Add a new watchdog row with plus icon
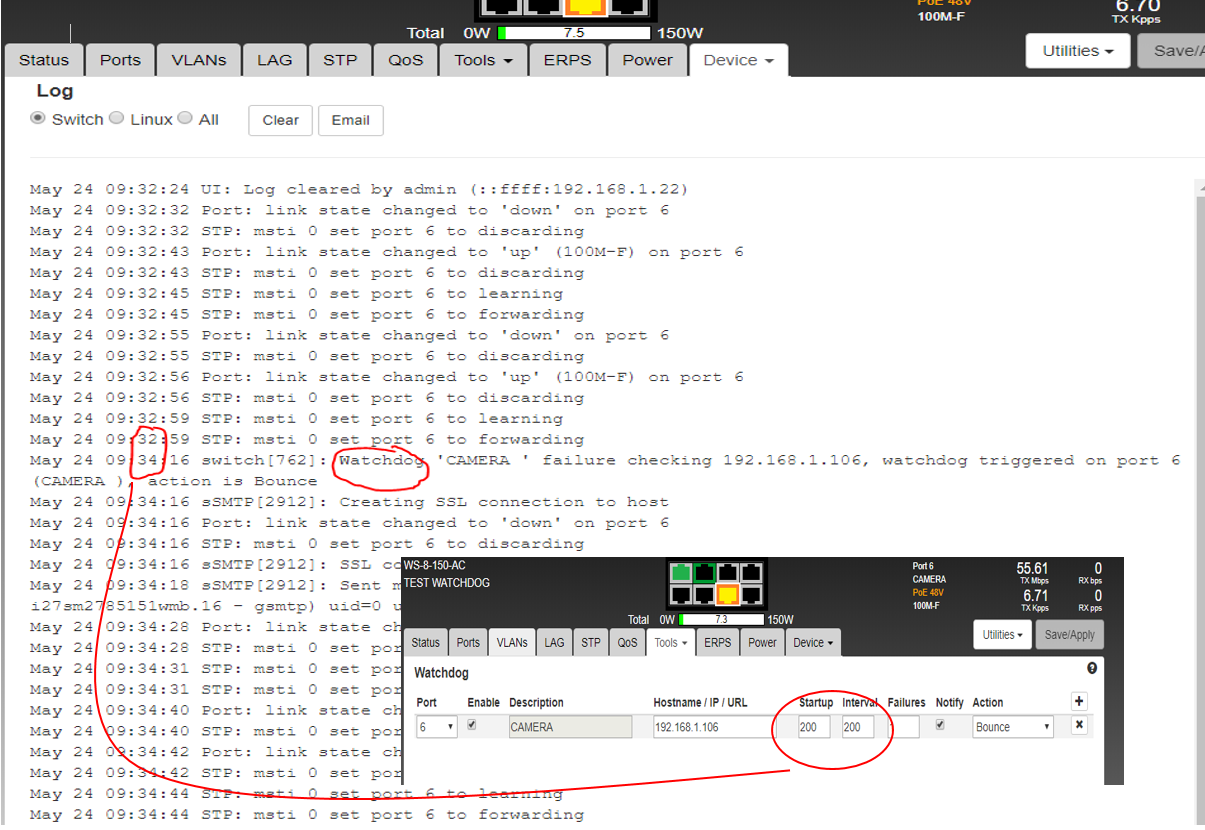The image size is (1205, 830). click(x=1079, y=702)
